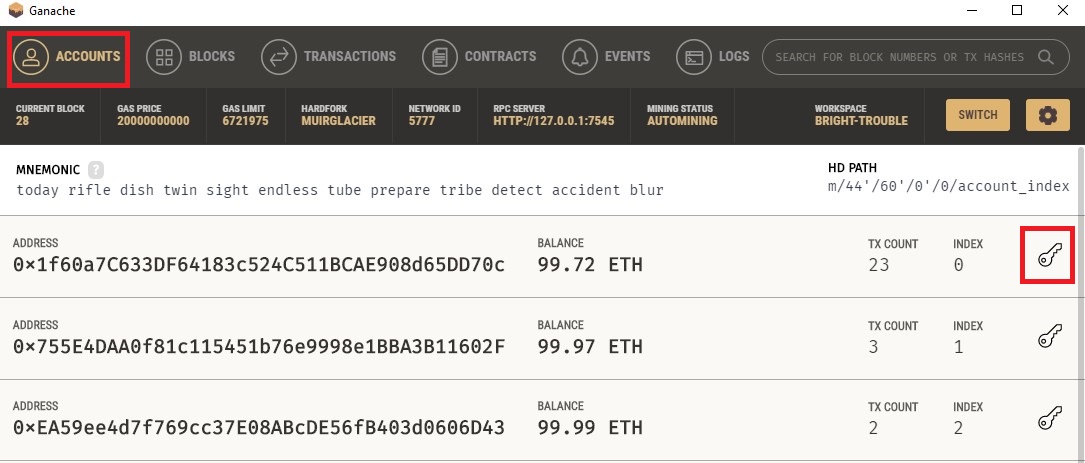The width and height of the screenshot is (1085, 463).
Task: Open the Transactions tab
Action: click(x=329, y=57)
